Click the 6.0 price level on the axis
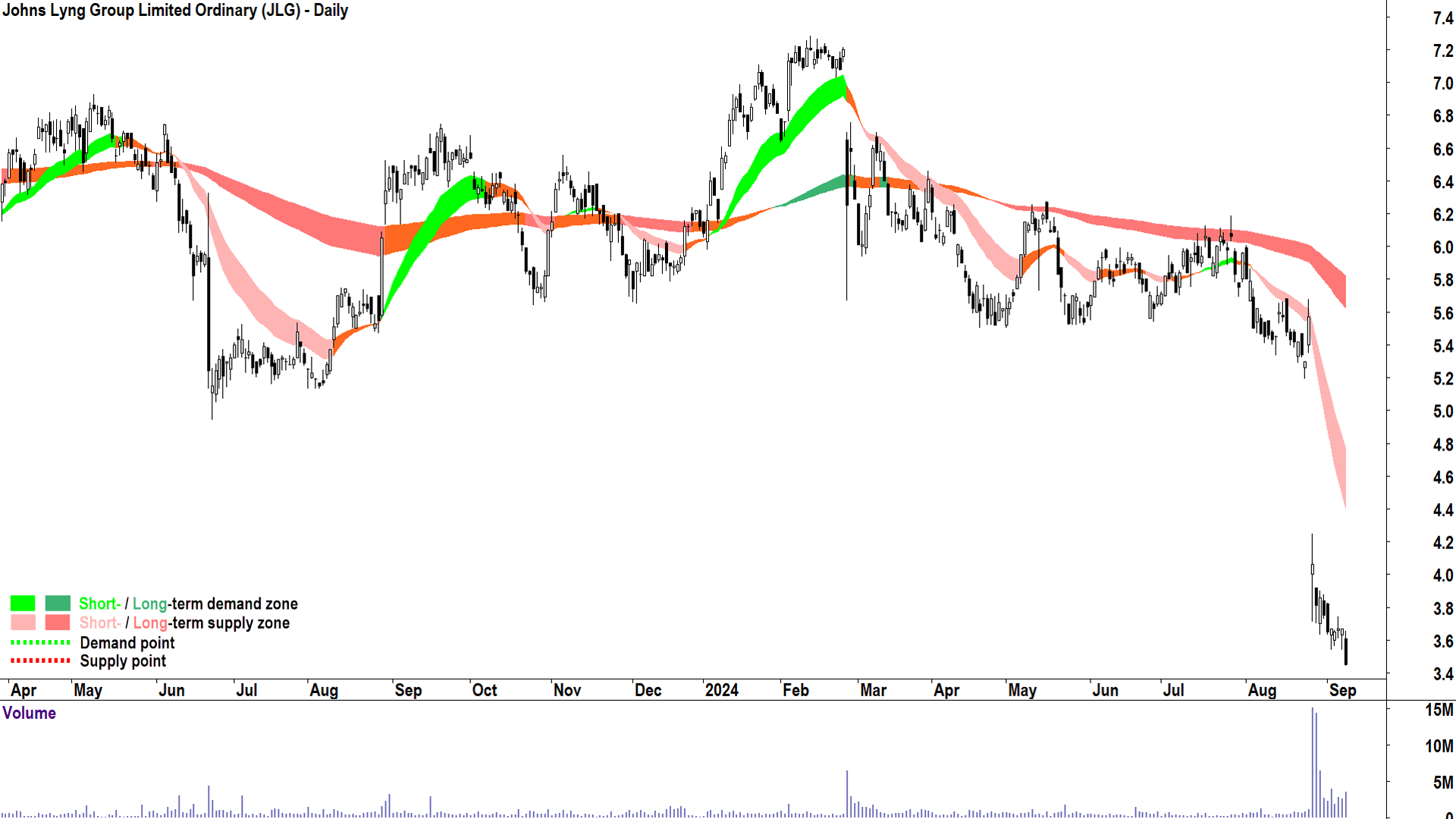Viewport: 1456px width, 819px height. click(1442, 247)
